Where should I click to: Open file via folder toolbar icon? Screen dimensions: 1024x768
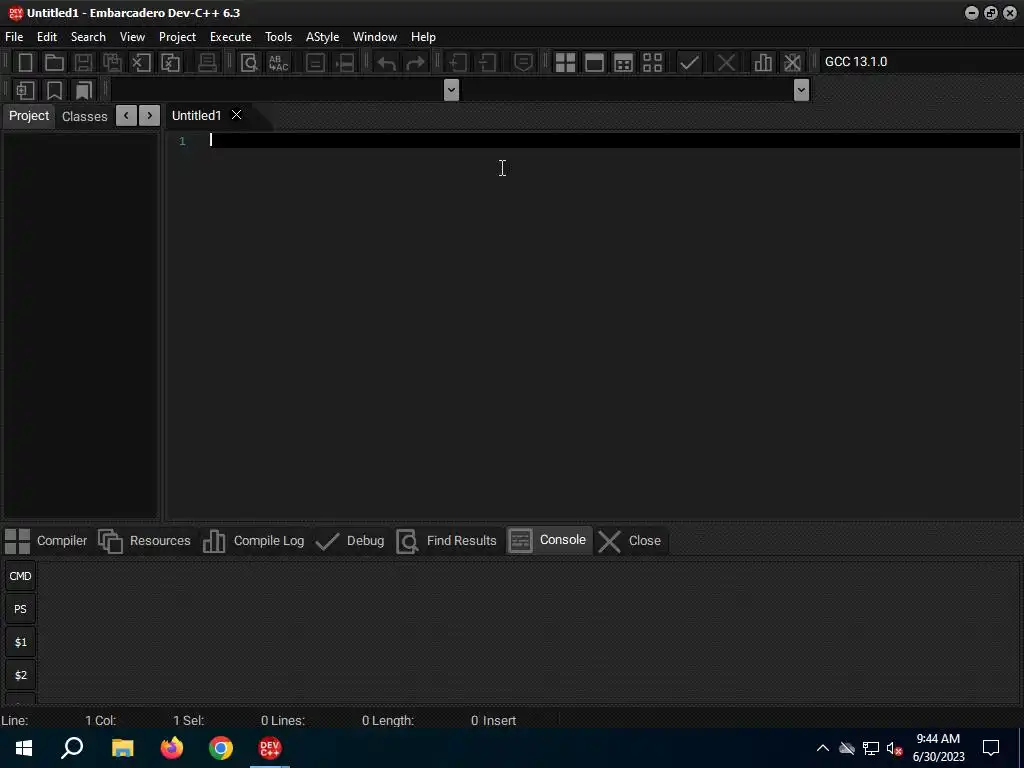54,63
